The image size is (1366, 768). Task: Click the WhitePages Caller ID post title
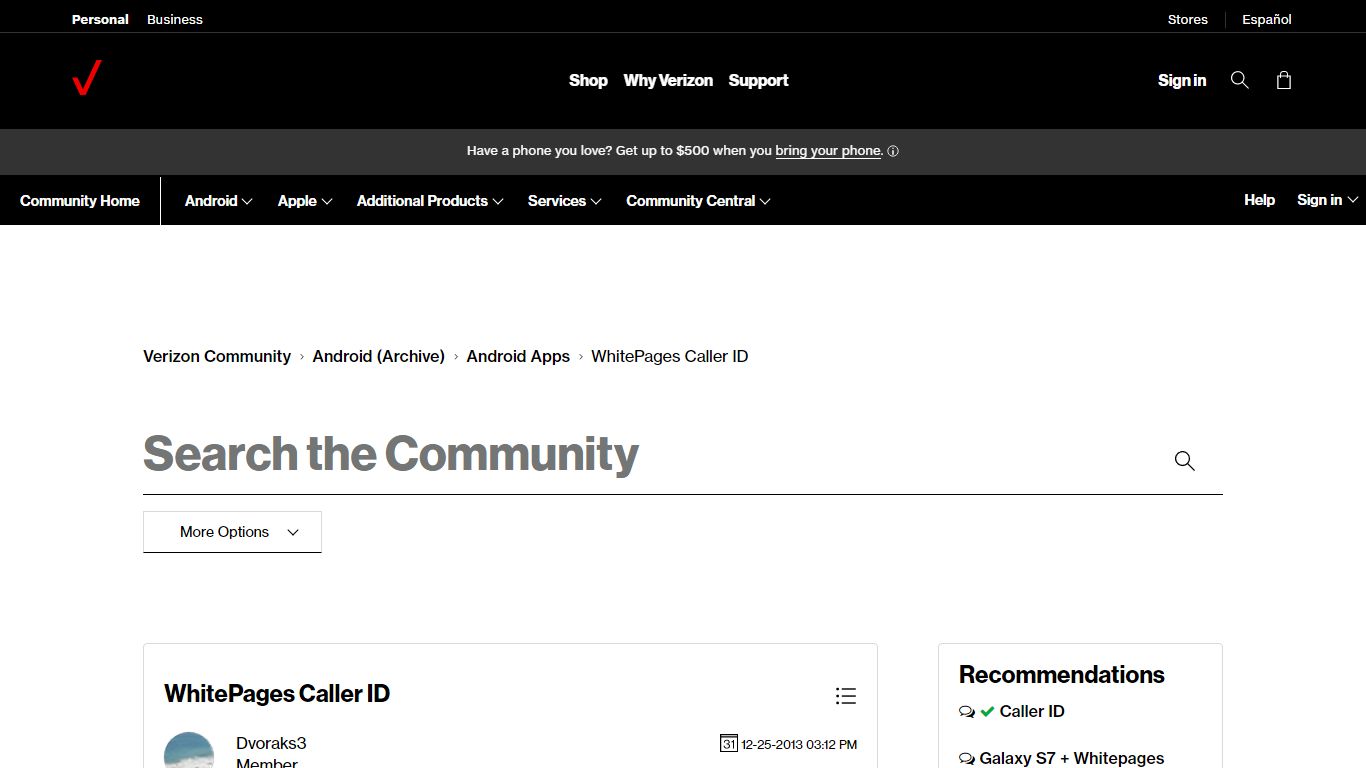click(x=277, y=694)
